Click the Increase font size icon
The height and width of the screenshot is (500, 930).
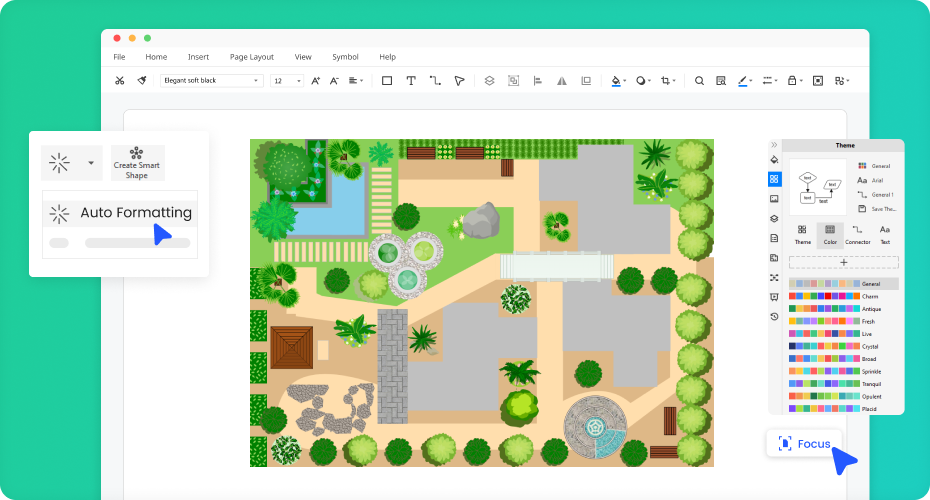(316, 81)
